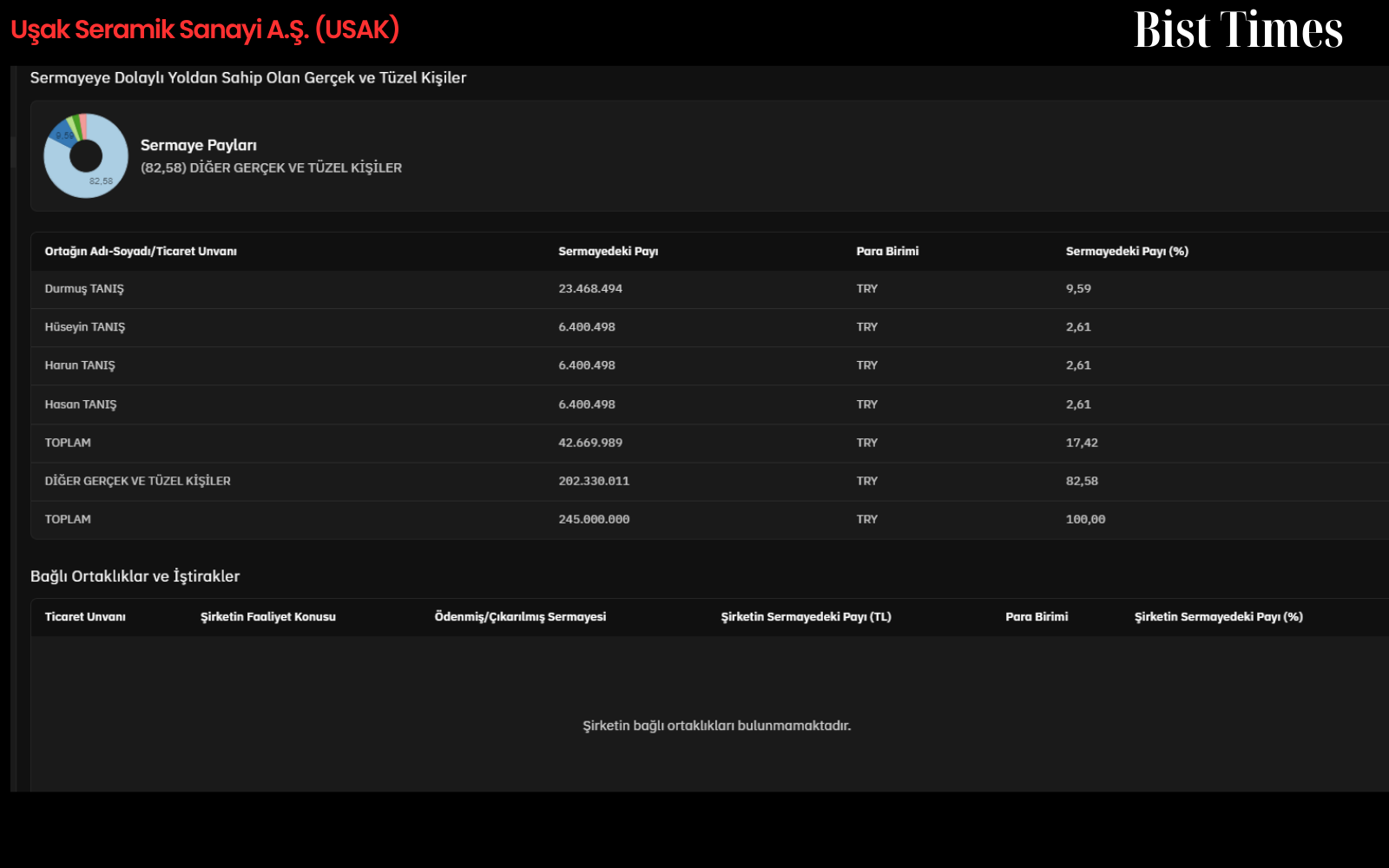Click the TOPLAM label in the 245.000.000 row

(x=68, y=519)
